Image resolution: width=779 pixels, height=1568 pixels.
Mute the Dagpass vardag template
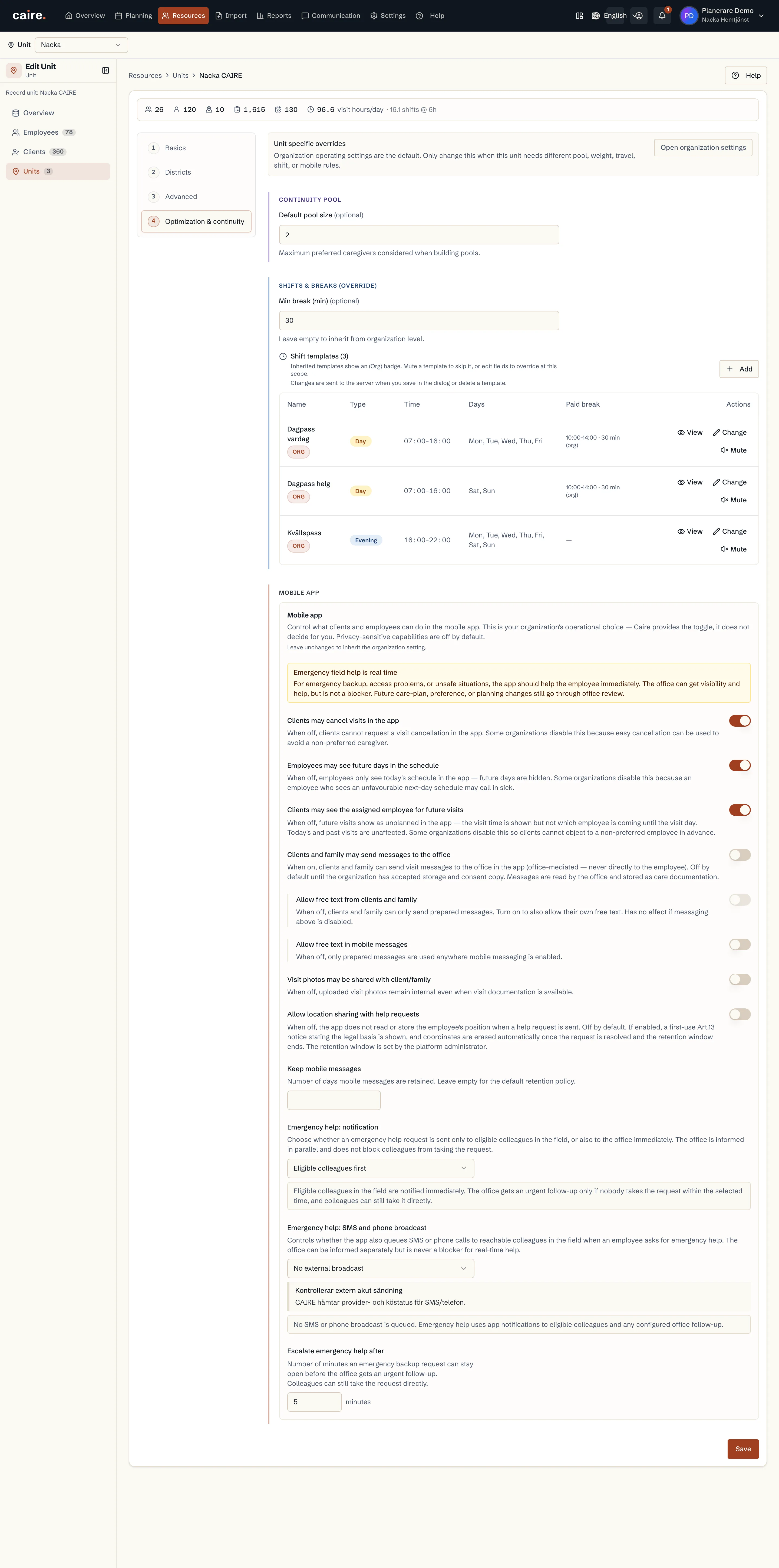(x=733, y=450)
